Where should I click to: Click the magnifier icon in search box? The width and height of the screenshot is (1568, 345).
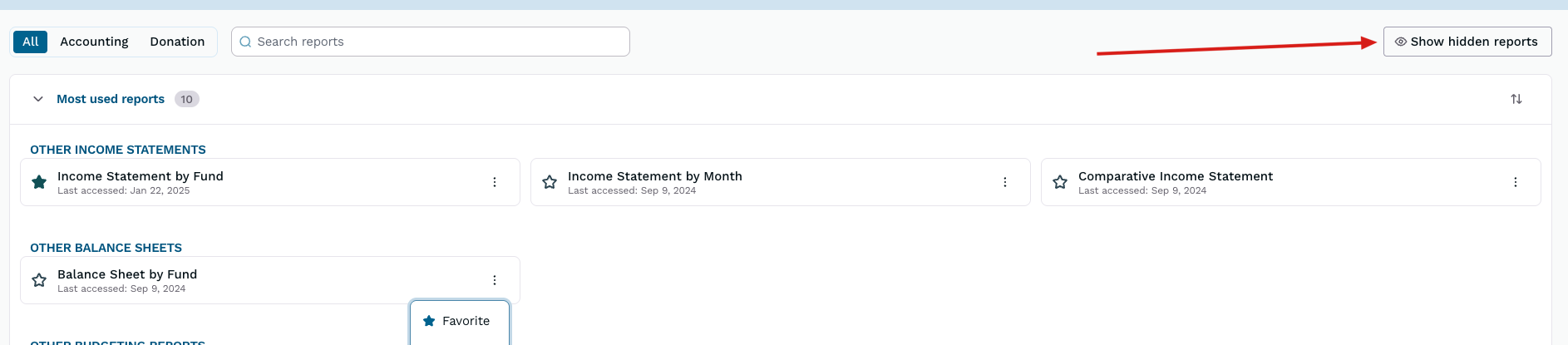(245, 42)
